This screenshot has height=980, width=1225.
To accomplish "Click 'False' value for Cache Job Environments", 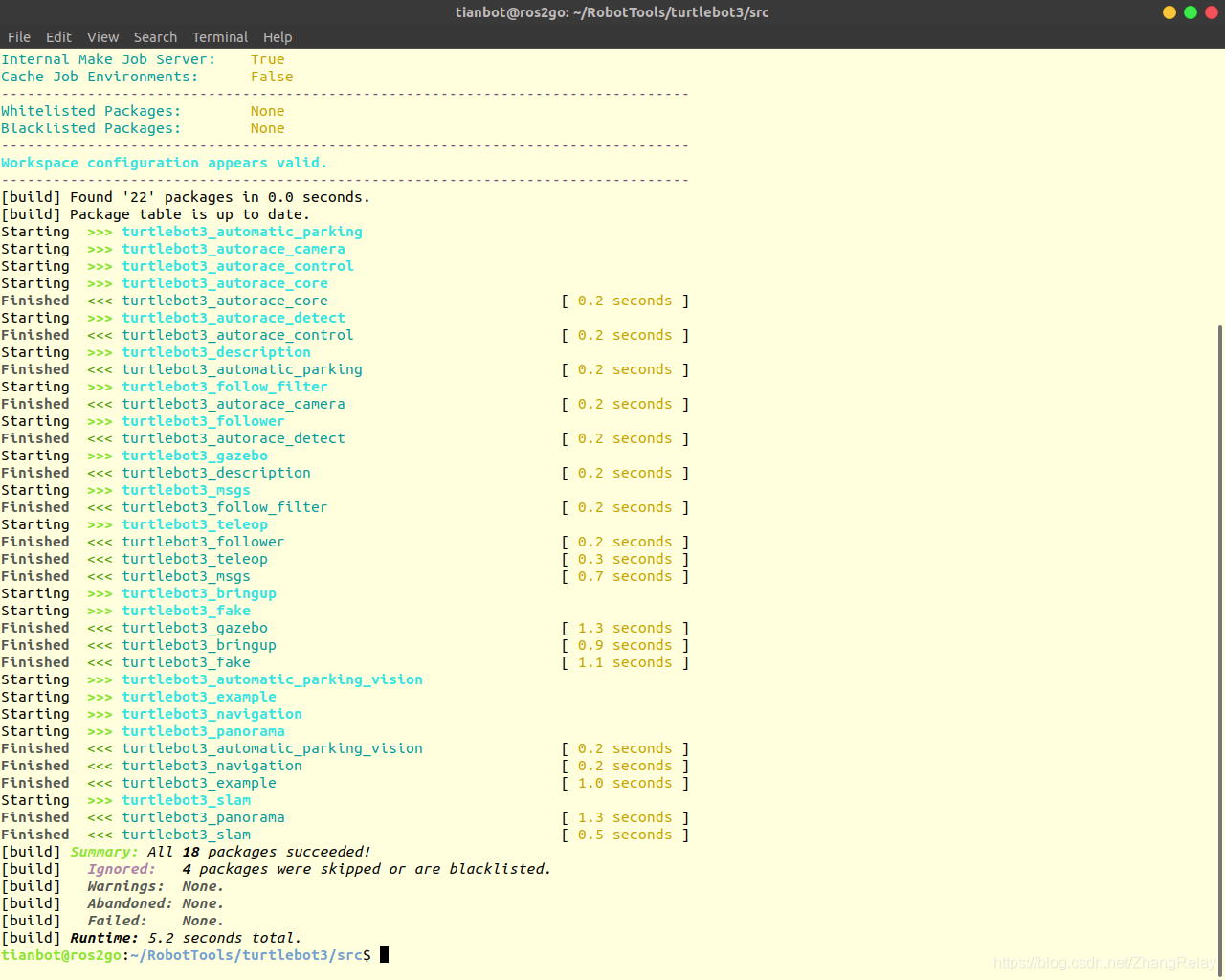I will coord(272,77).
